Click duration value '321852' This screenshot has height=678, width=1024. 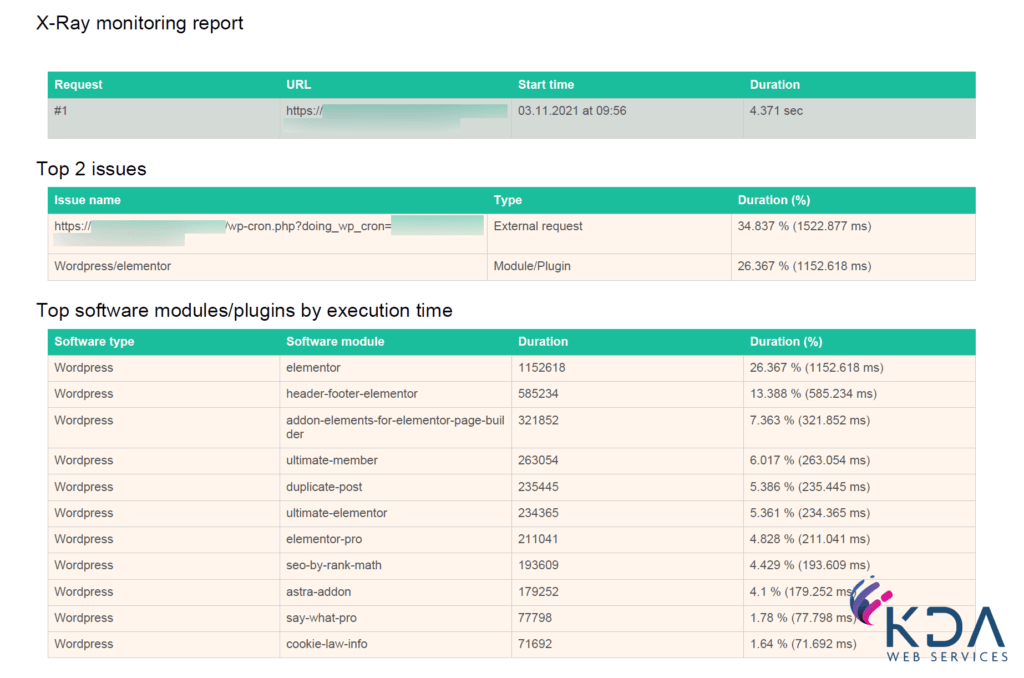(x=538, y=420)
